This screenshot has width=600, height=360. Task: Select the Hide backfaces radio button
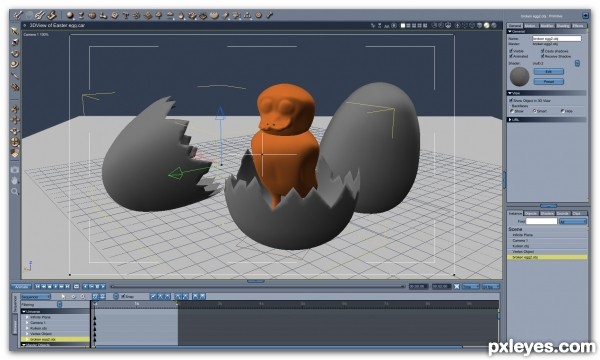562,111
